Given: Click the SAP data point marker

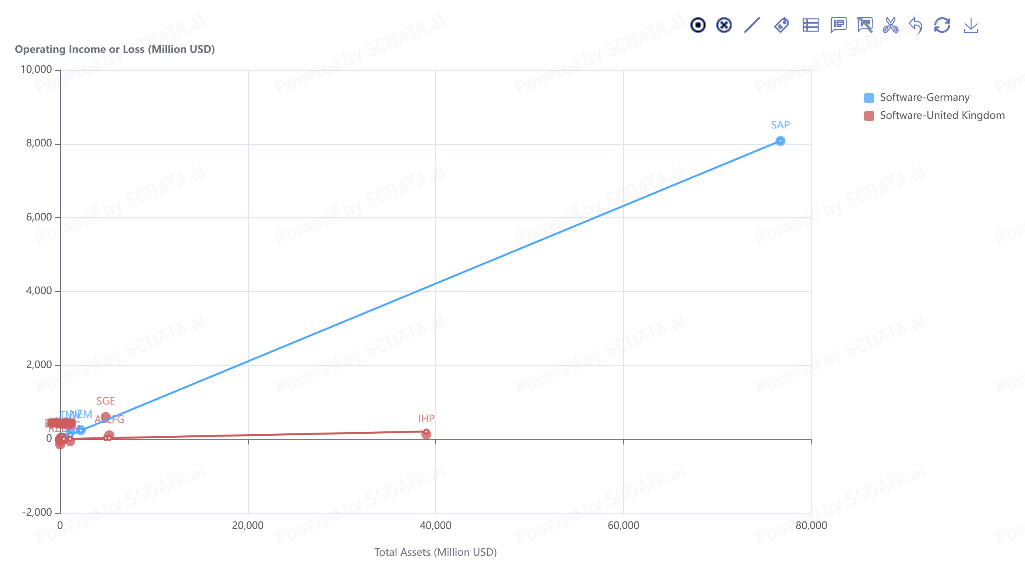Looking at the screenshot, I should pos(780,141).
